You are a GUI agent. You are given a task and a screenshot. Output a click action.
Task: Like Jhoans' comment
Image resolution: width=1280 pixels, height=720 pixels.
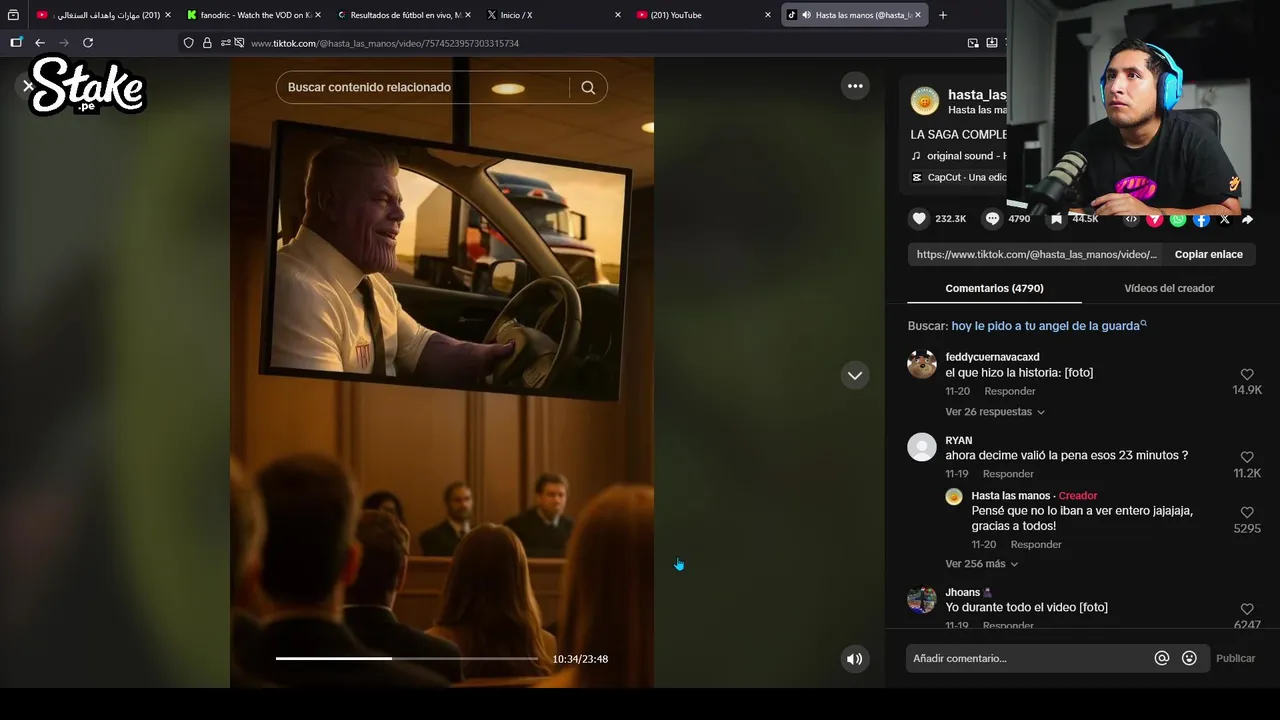pyautogui.click(x=1247, y=610)
